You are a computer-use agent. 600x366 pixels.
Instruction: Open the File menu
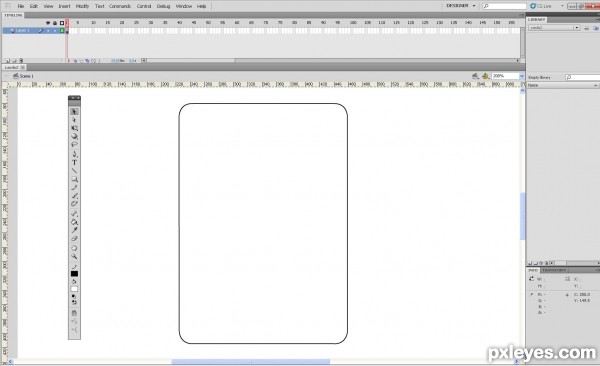tap(21, 6)
